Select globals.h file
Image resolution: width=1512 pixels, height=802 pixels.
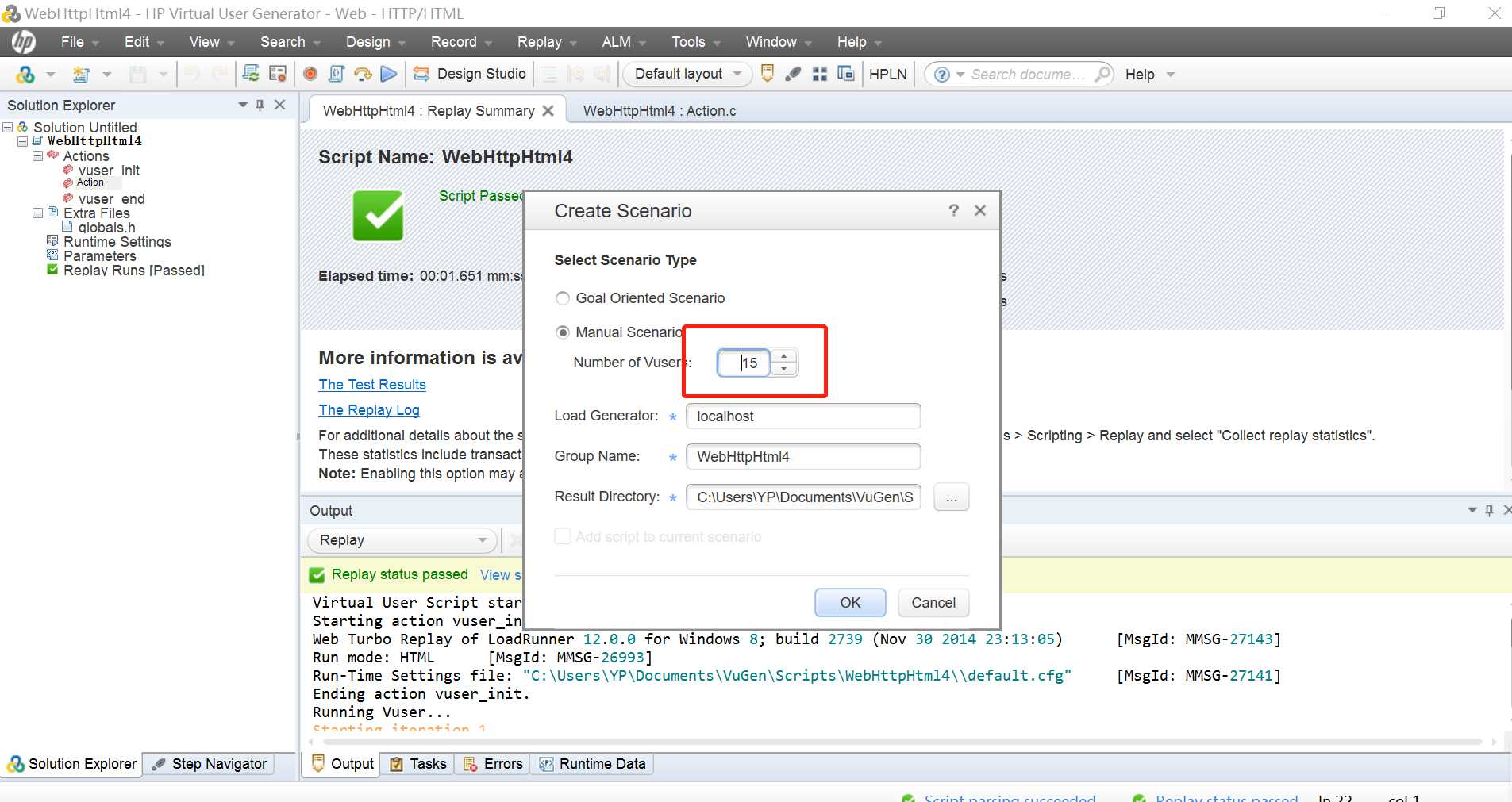pyautogui.click(x=106, y=228)
